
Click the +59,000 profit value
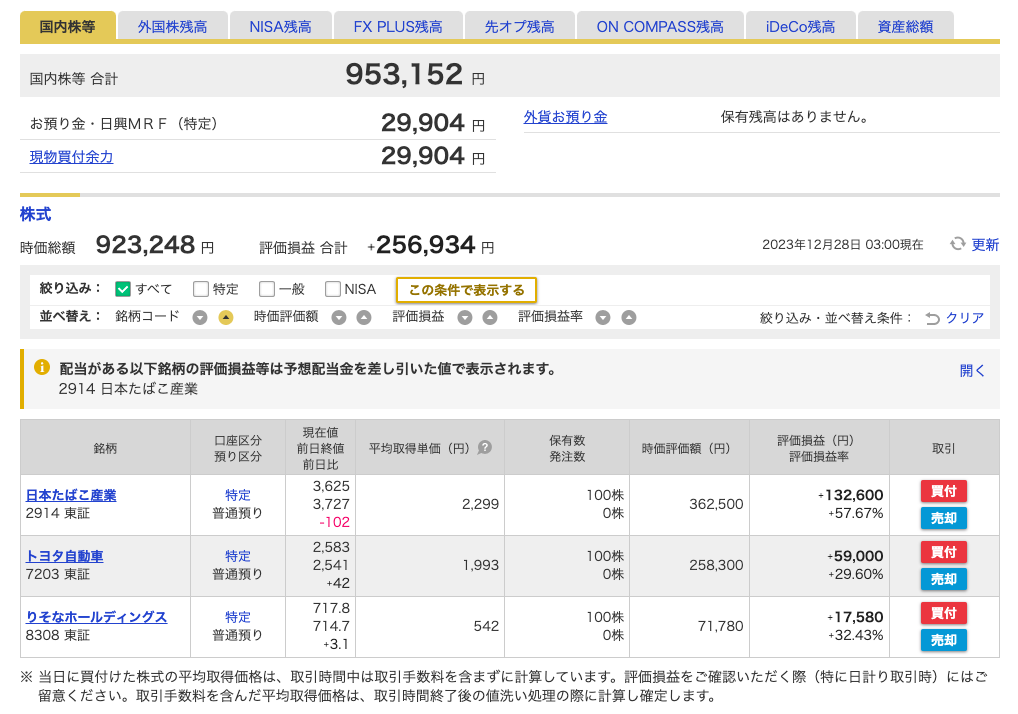pyautogui.click(x=855, y=556)
